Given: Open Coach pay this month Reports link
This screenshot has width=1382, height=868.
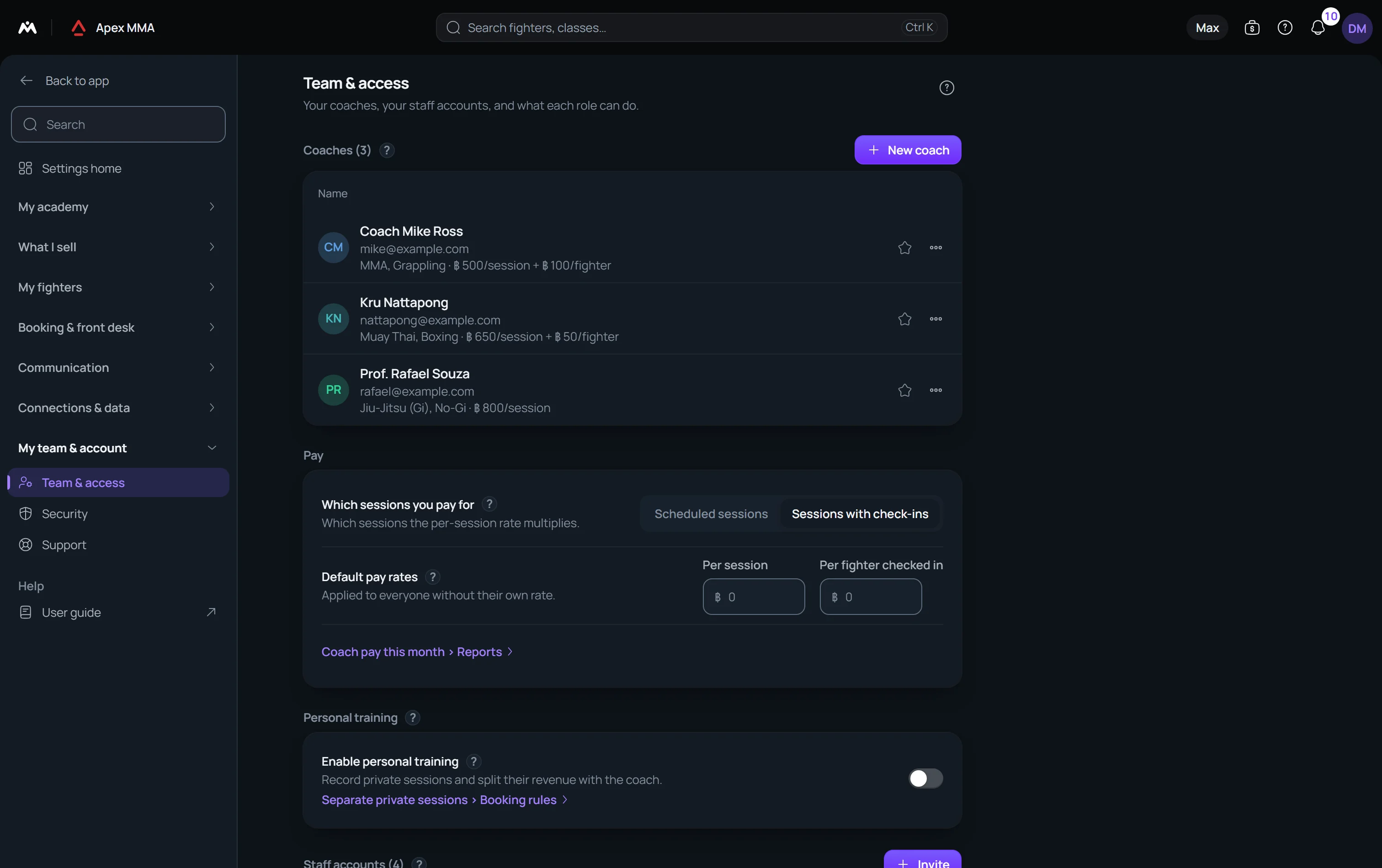Looking at the screenshot, I should coord(417,652).
